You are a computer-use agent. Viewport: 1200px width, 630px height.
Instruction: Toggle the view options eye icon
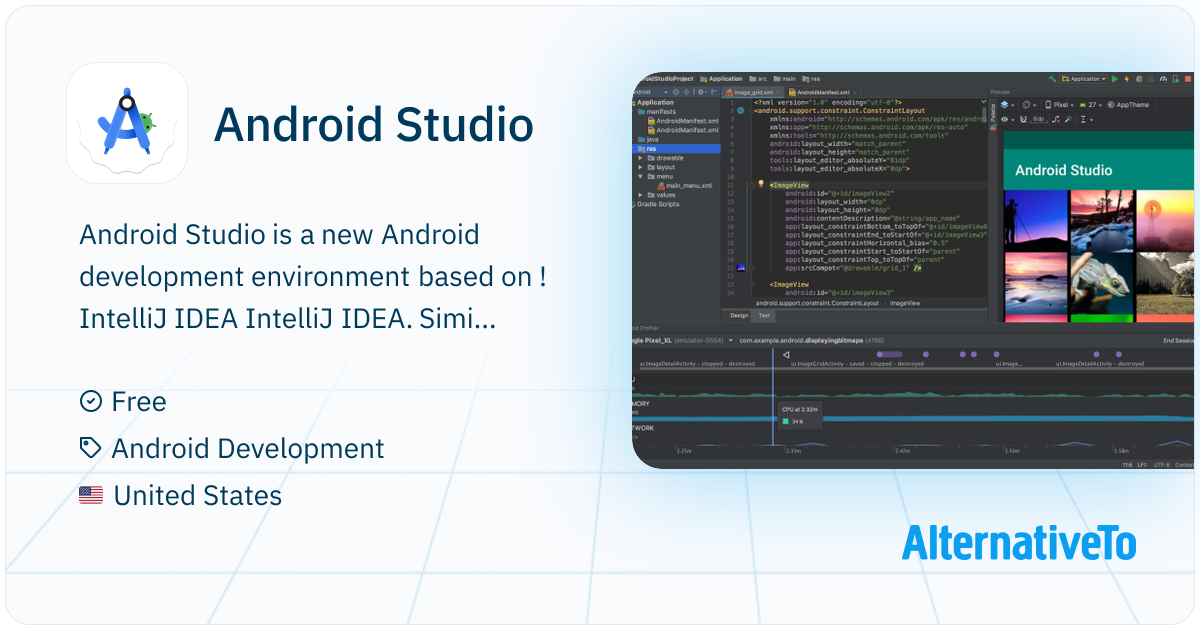point(1007,119)
